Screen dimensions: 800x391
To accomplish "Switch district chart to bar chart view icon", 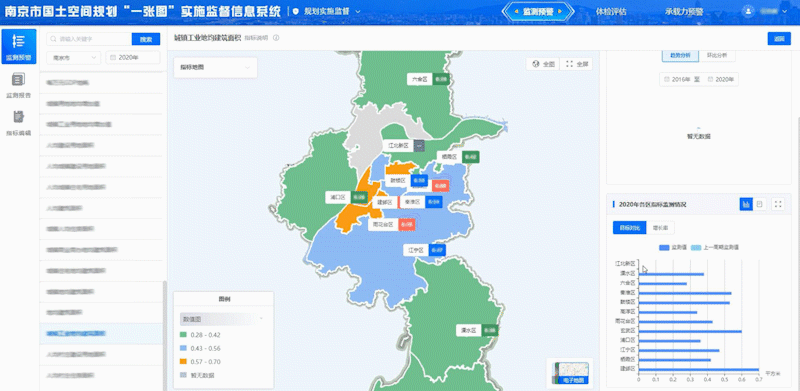I will 746,204.
